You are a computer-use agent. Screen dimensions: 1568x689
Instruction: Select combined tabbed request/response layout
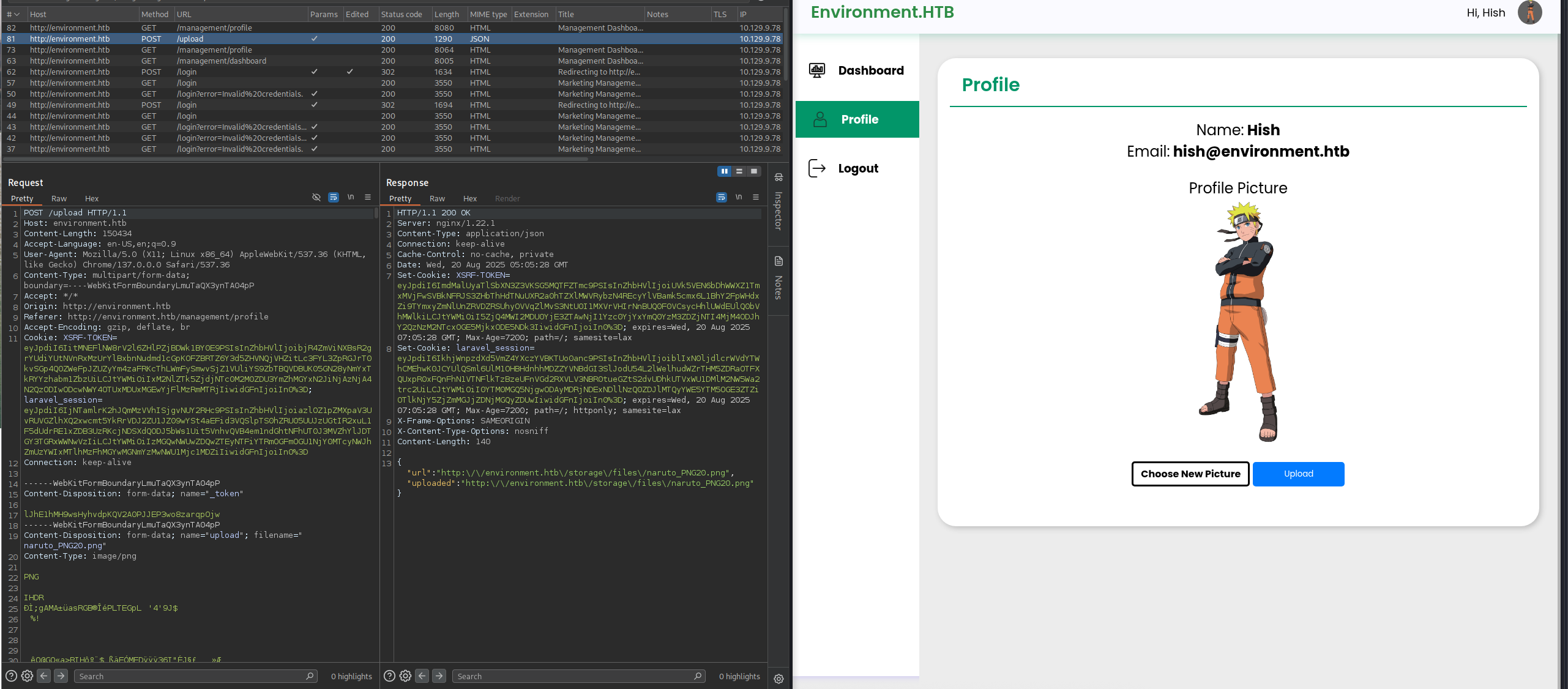[754, 171]
